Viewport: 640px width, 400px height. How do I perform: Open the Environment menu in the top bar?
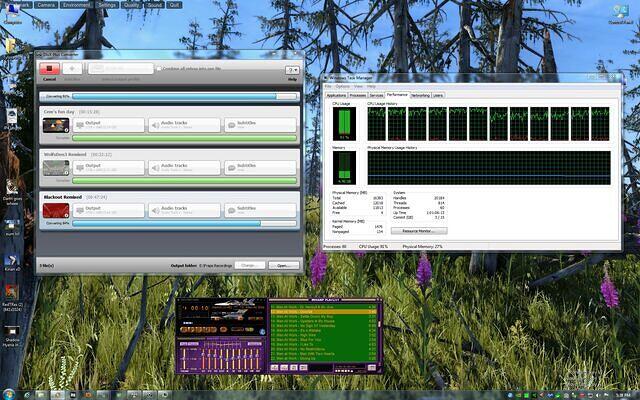pos(76,4)
